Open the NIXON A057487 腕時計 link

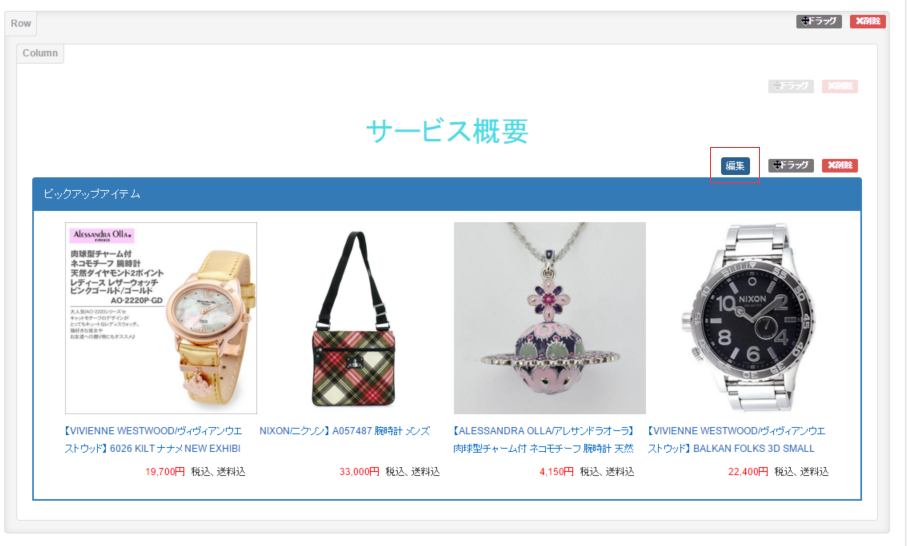[345, 431]
